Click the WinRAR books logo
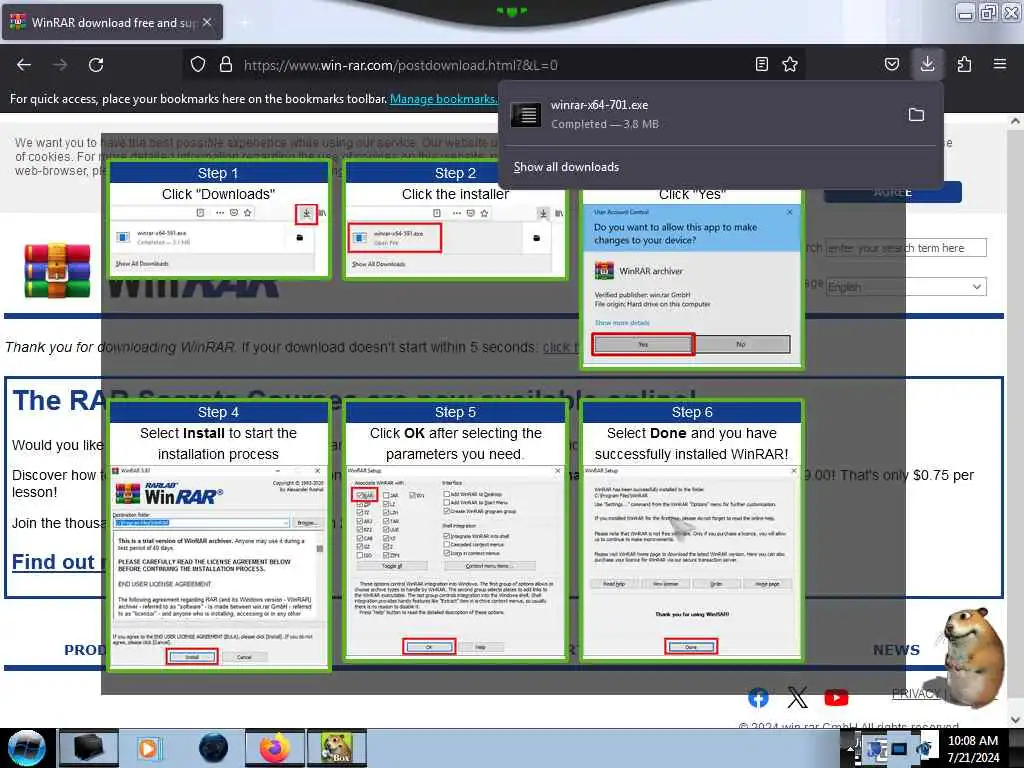1024x768 pixels. (57, 270)
